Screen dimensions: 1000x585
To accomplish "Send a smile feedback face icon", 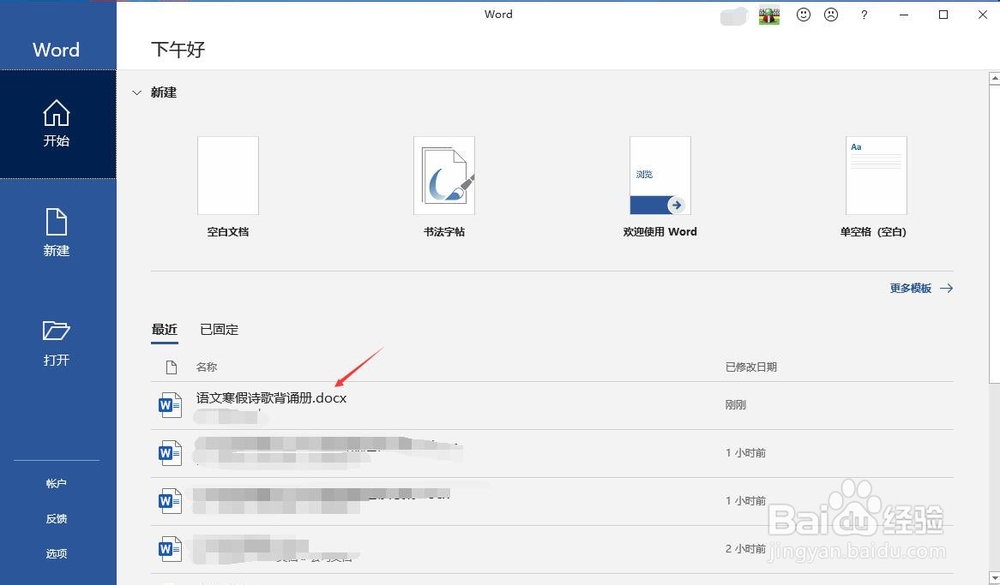I will [x=804, y=15].
